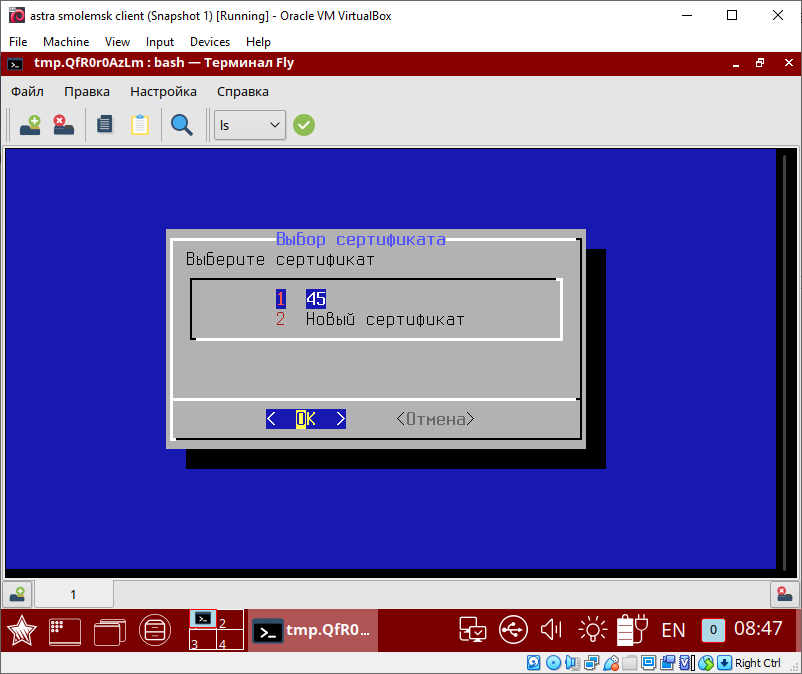Open file manager round icon

155,631
